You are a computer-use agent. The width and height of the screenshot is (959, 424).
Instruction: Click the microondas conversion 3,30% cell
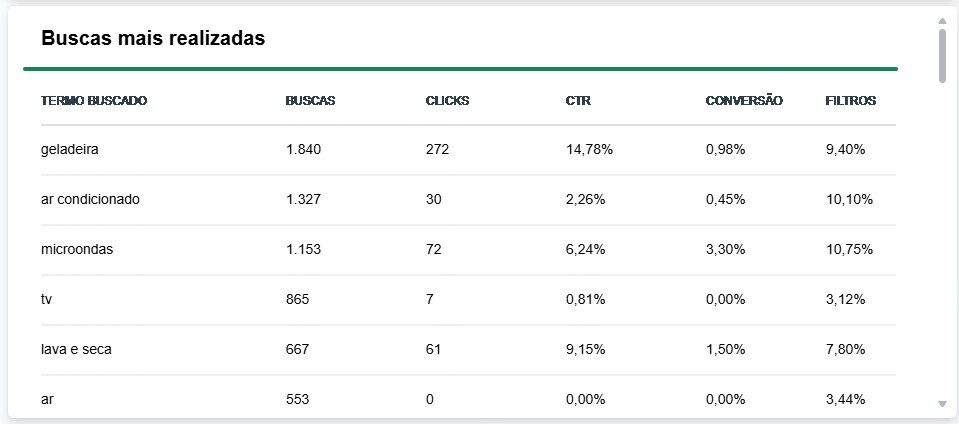point(725,250)
